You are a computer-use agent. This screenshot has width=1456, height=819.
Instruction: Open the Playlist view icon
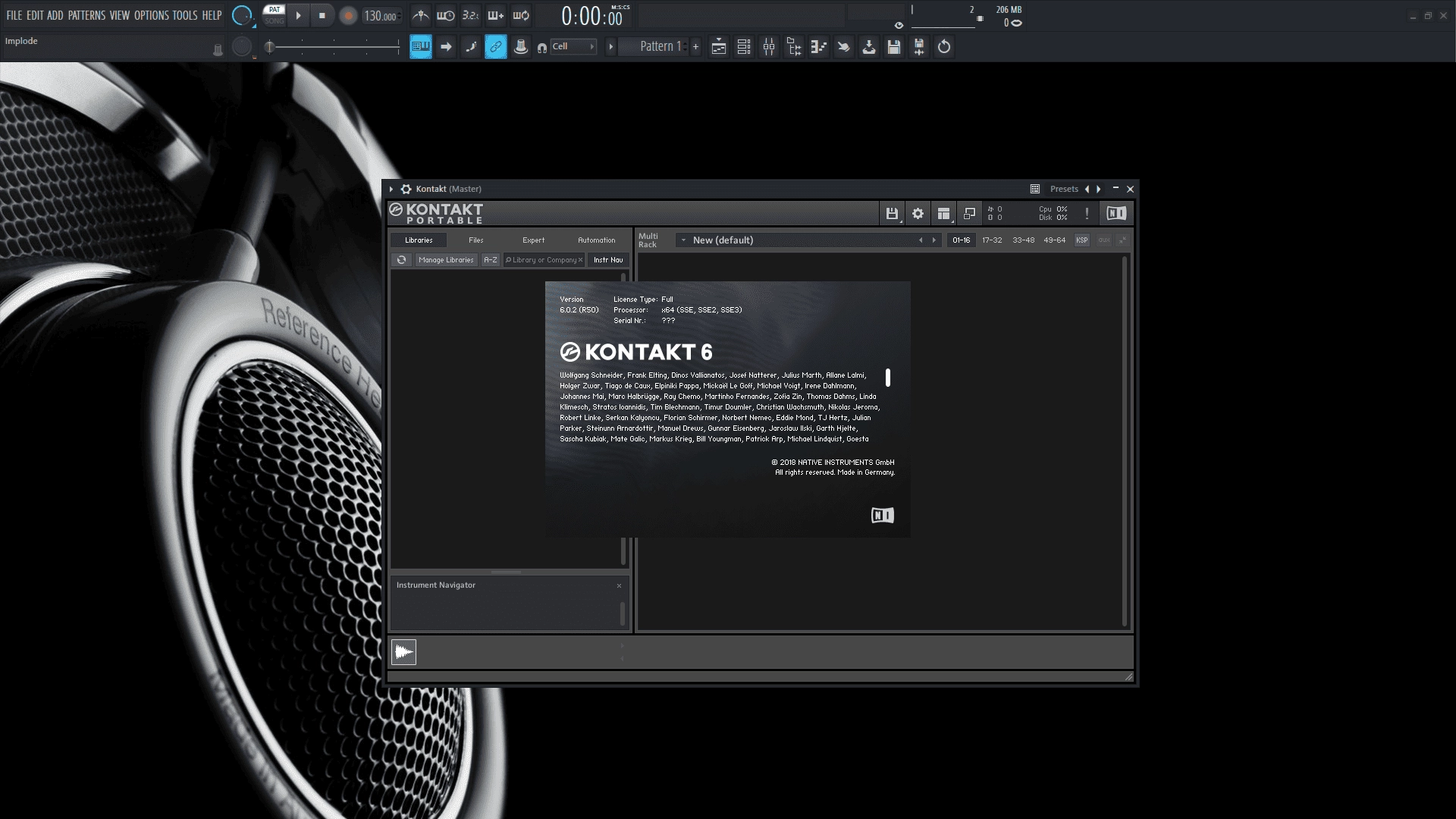pyautogui.click(x=719, y=47)
